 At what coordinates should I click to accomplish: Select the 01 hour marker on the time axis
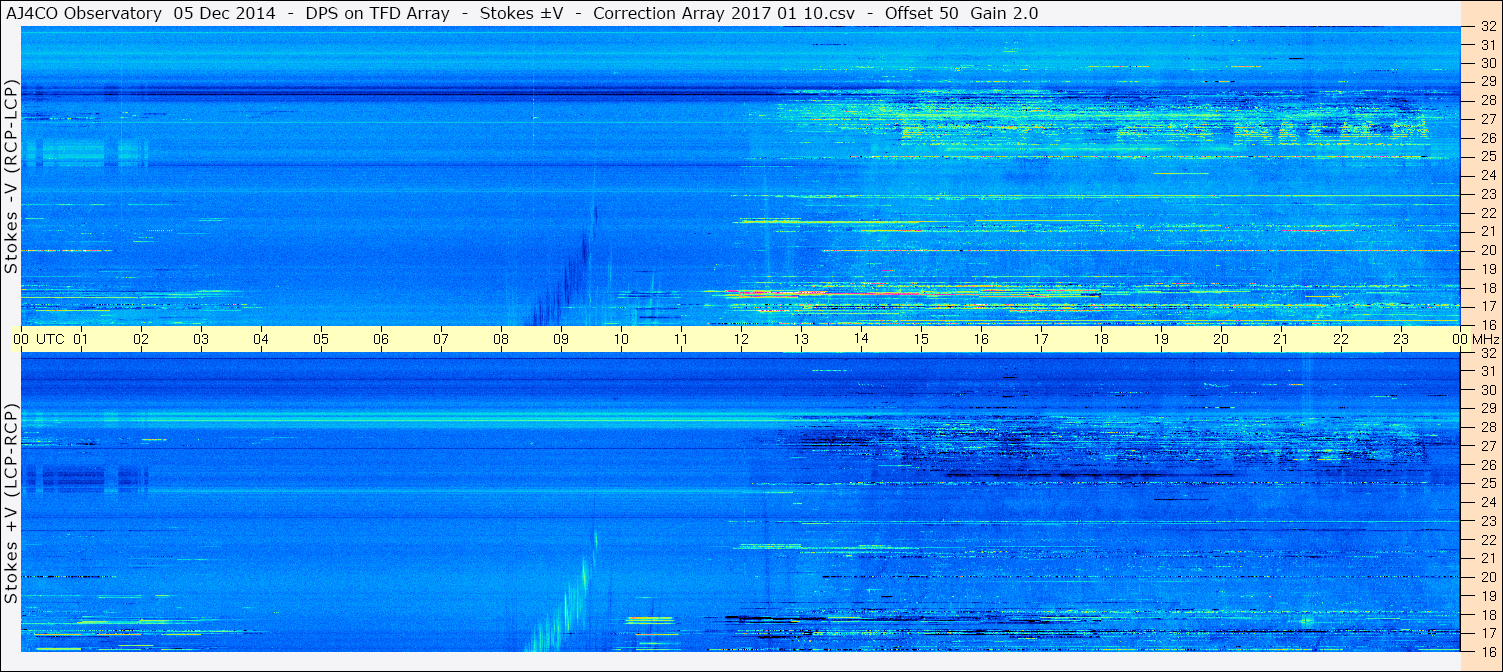(x=81, y=339)
